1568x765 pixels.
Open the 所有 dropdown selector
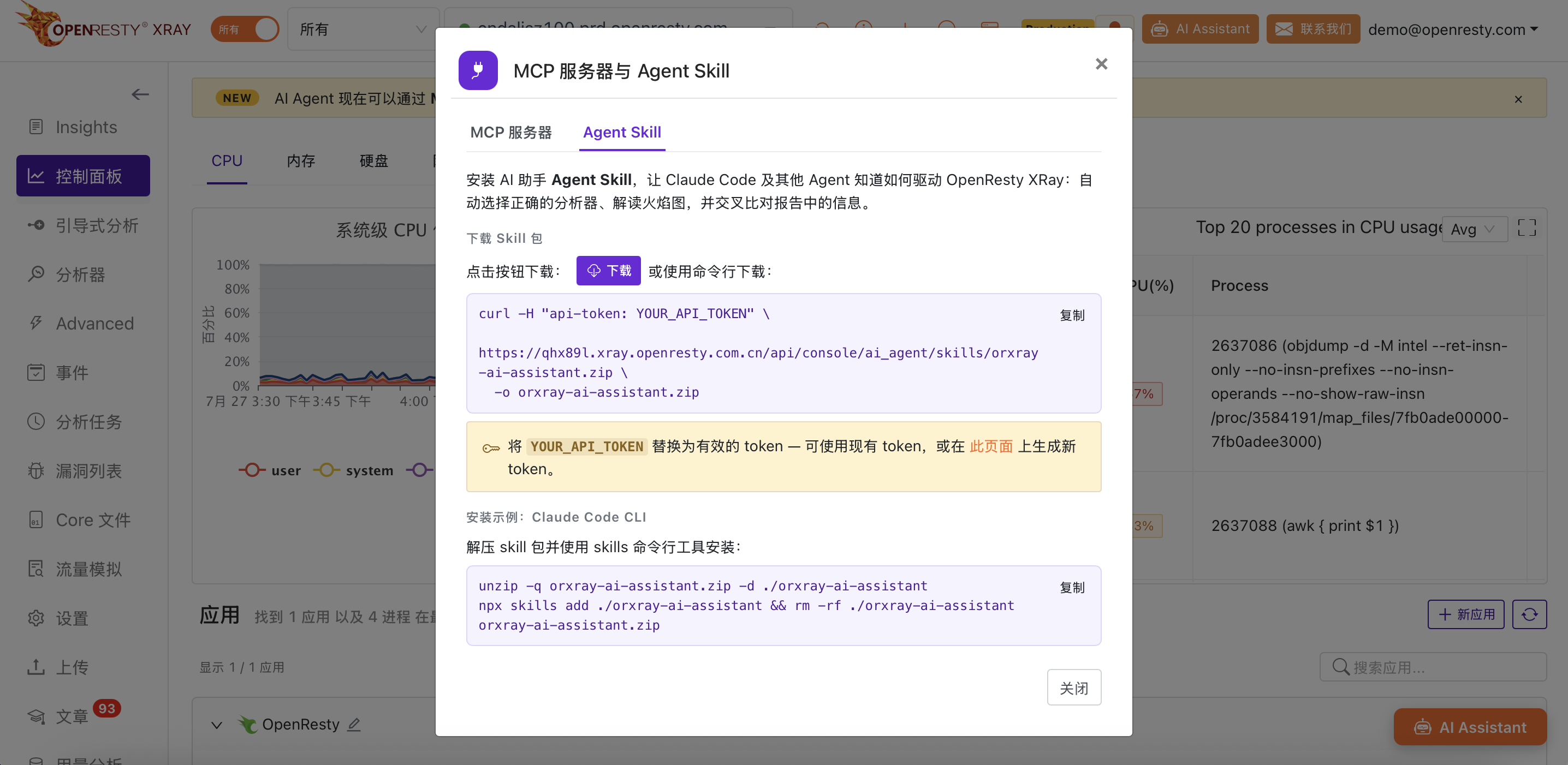click(x=363, y=28)
